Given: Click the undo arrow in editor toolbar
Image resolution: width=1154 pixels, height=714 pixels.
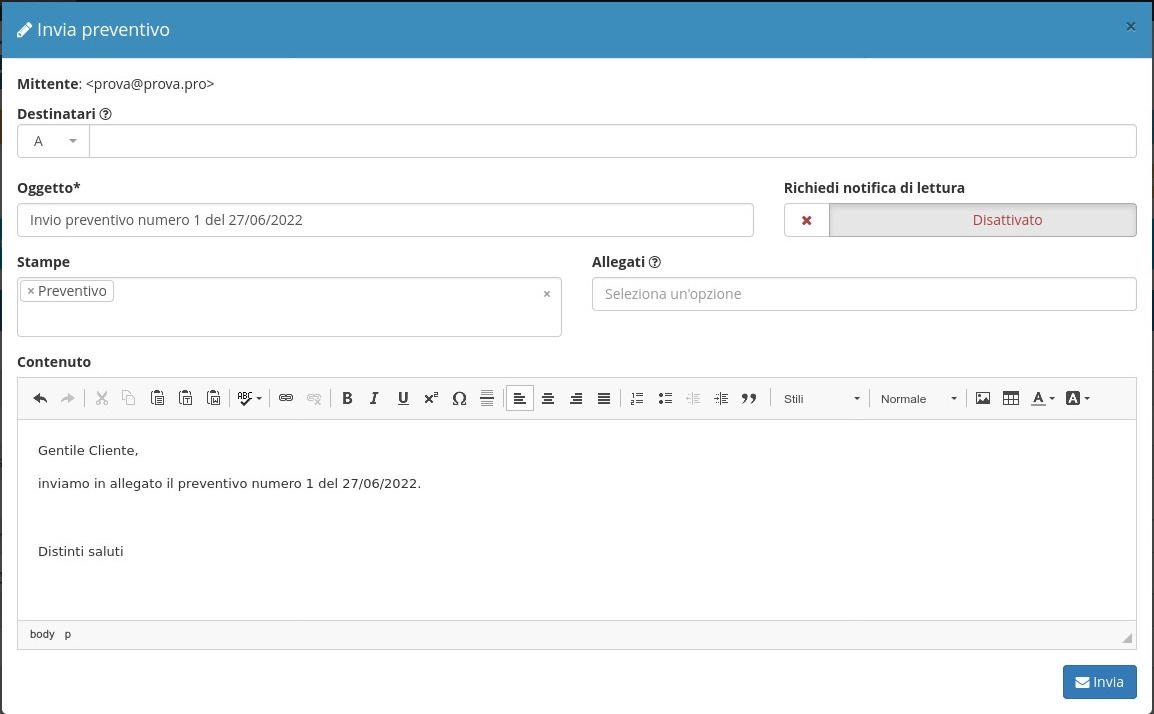Looking at the screenshot, I should tap(40, 398).
